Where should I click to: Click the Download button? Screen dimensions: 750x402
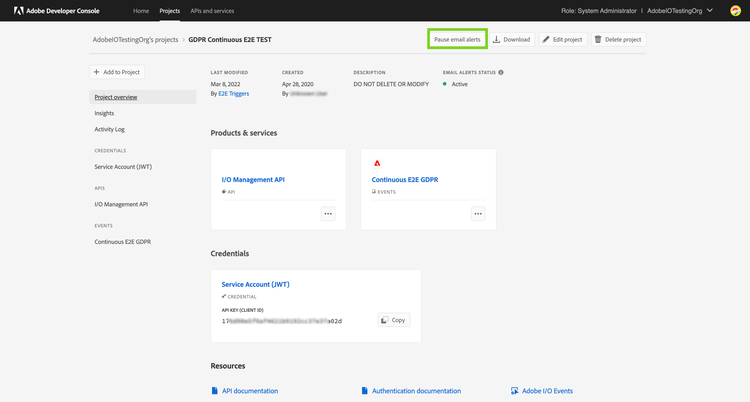click(512, 39)
